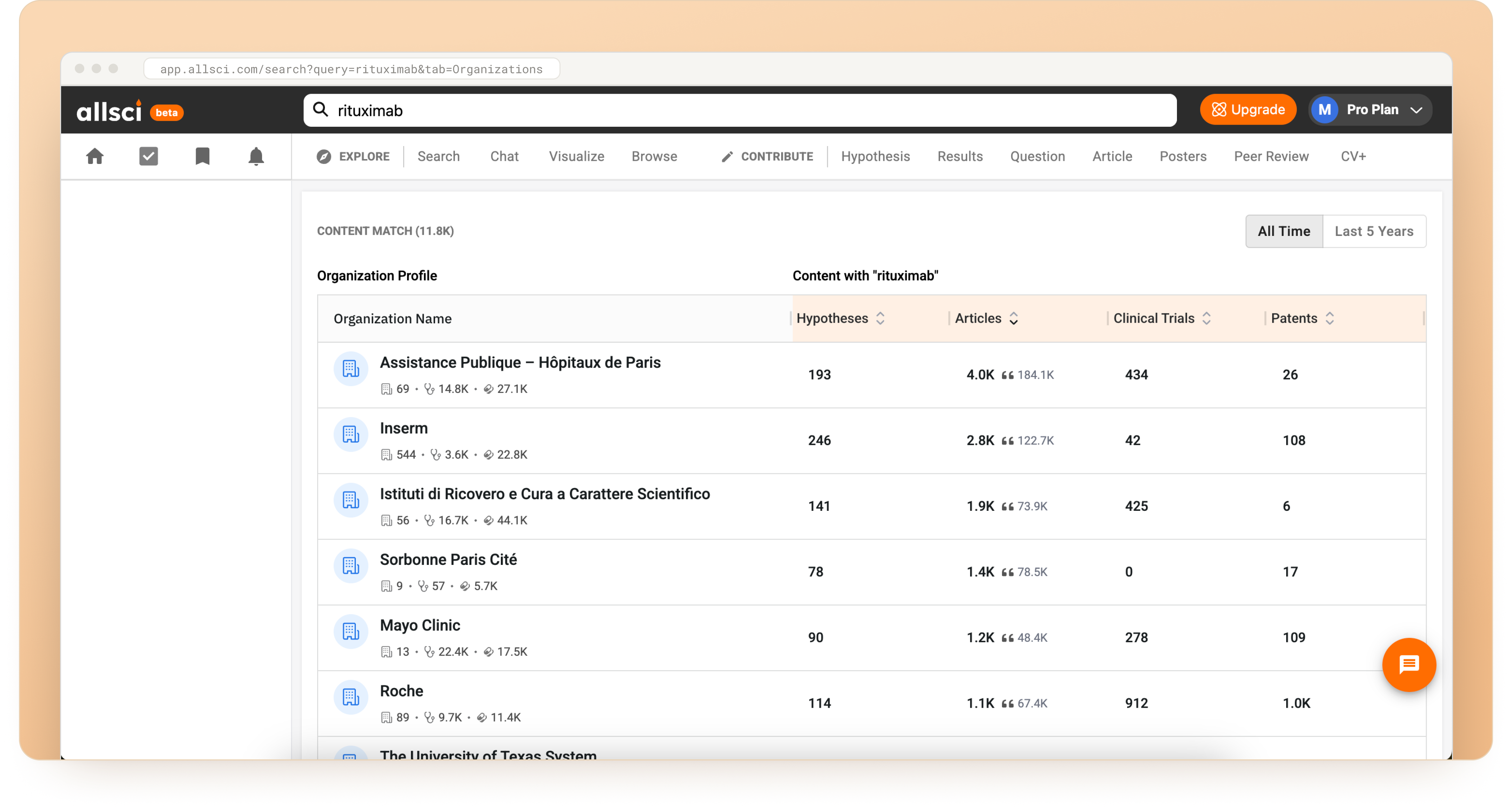The height and width of the screenshot is (811, 1512).
Task: Click Istituti clinical trials count 425
Action: (1136, 506)
